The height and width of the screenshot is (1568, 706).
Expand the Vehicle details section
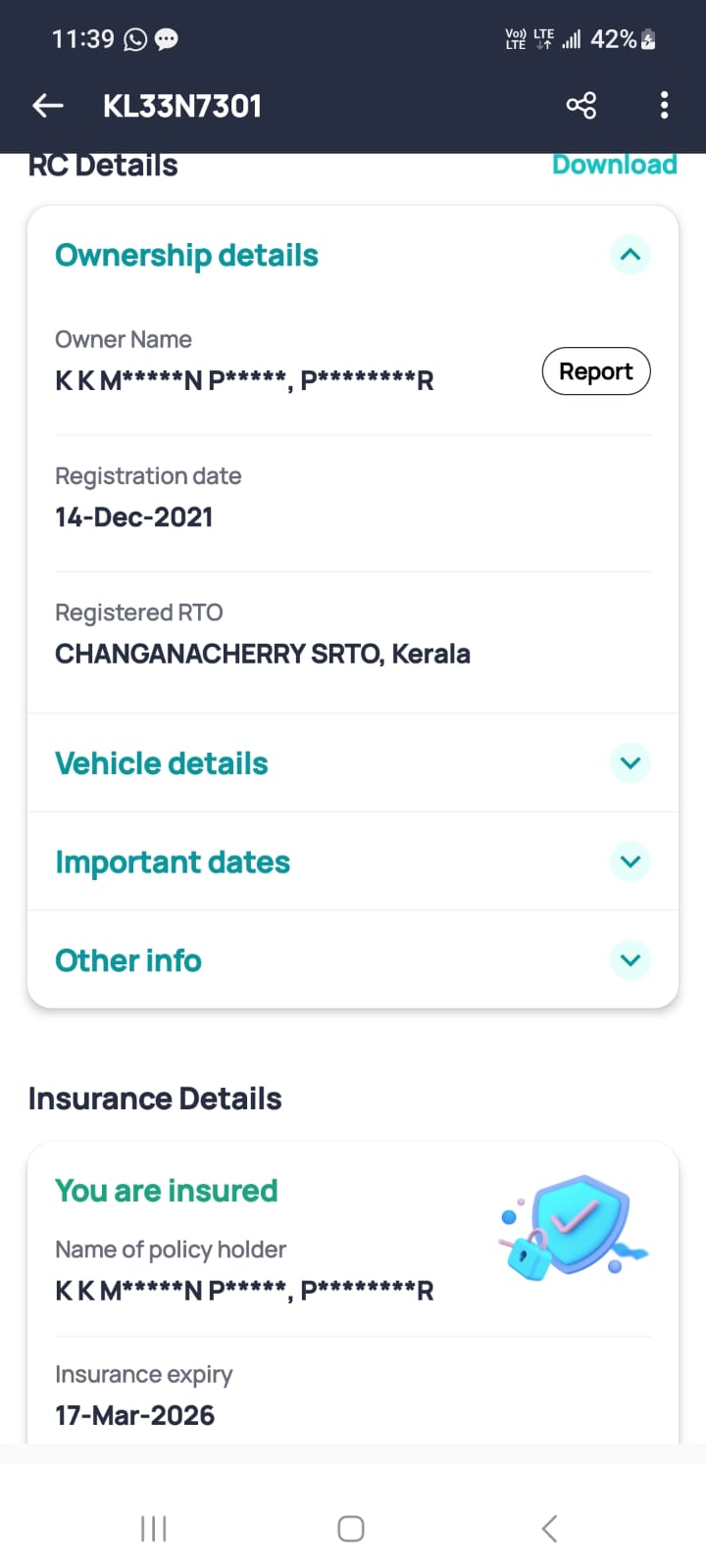coord(630,763)
